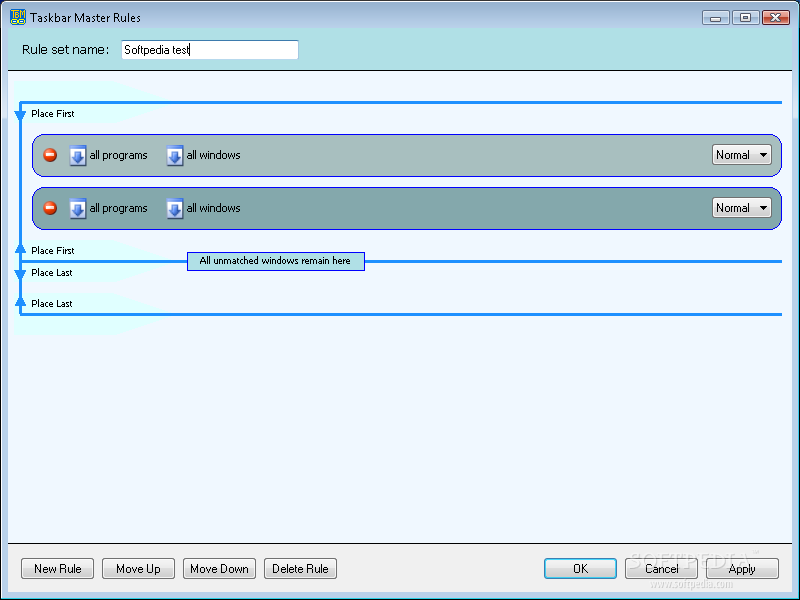
Task: Click the Taskbar Master title bar icon
Action: point(18,17)
